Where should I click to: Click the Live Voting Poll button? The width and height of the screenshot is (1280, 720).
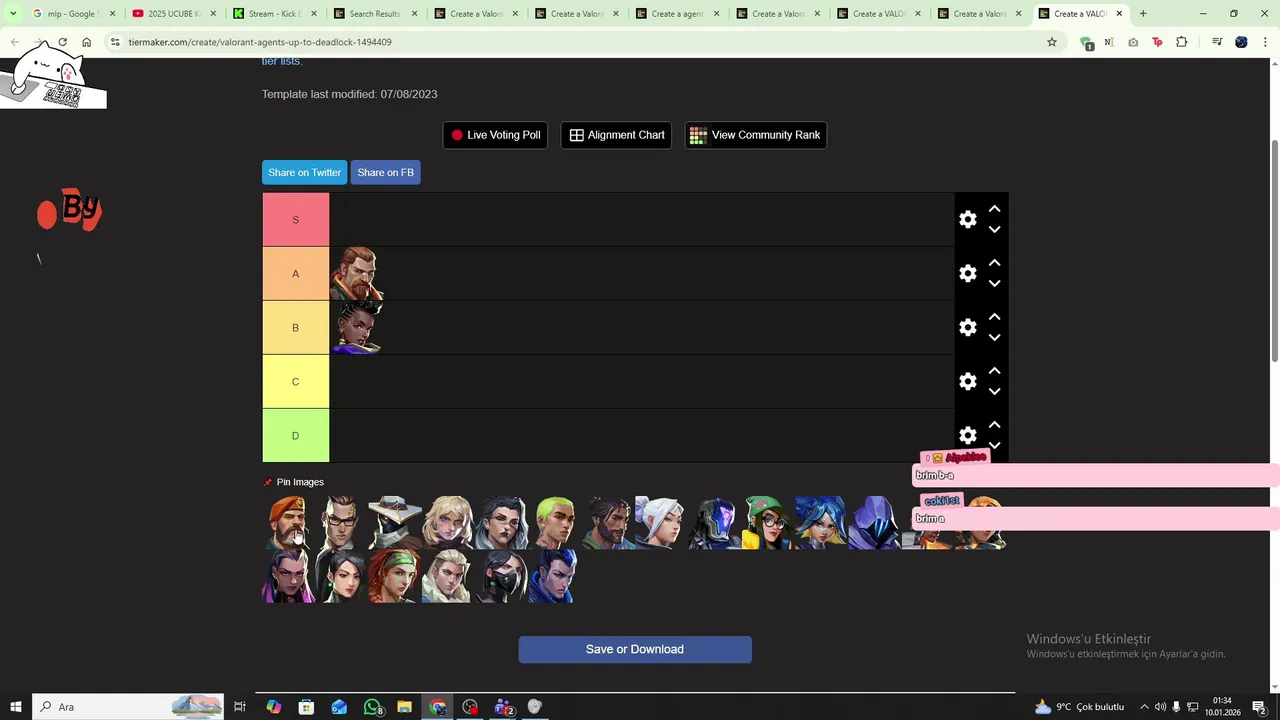(x=495, y=135)
